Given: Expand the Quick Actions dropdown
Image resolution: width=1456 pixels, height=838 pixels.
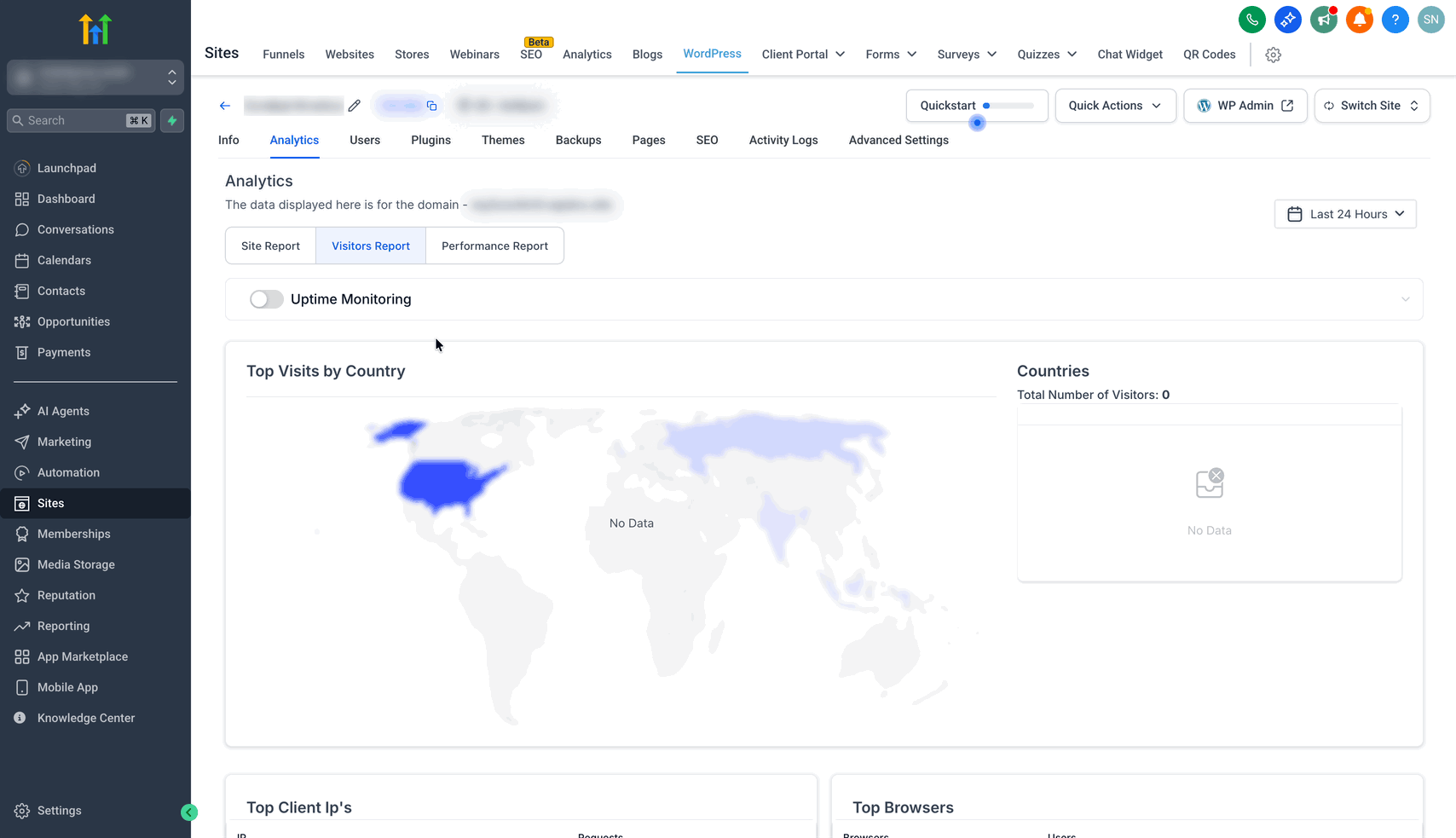Looking at the screenshot, I should [1115, 106].
